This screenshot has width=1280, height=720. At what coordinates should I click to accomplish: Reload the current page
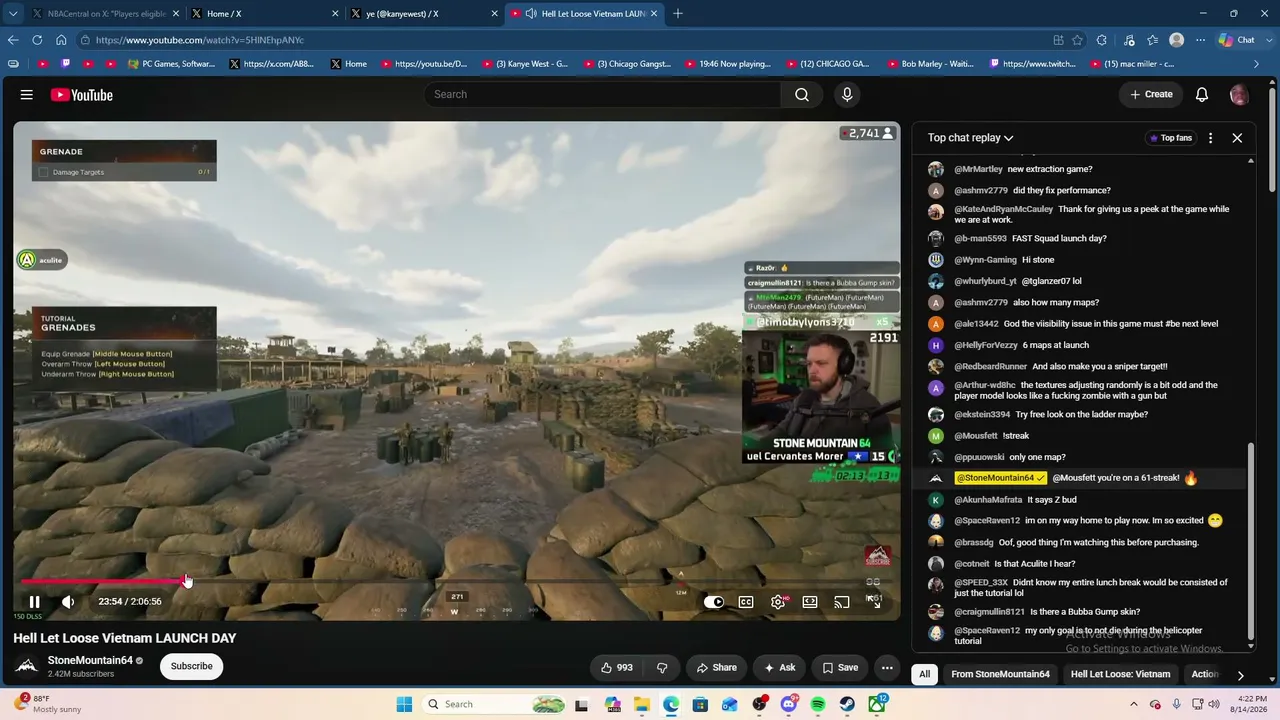(x=37, y=40)
